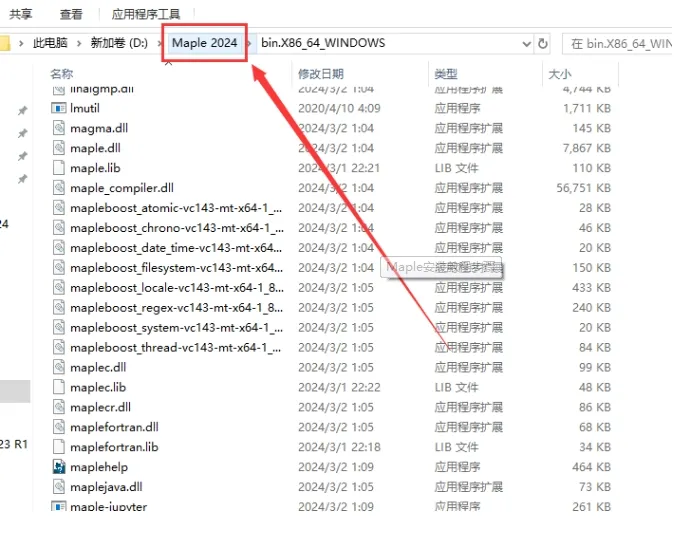683x545 pixels.
Task: Click date 2024/3/1 22:21
Action: 339,168
